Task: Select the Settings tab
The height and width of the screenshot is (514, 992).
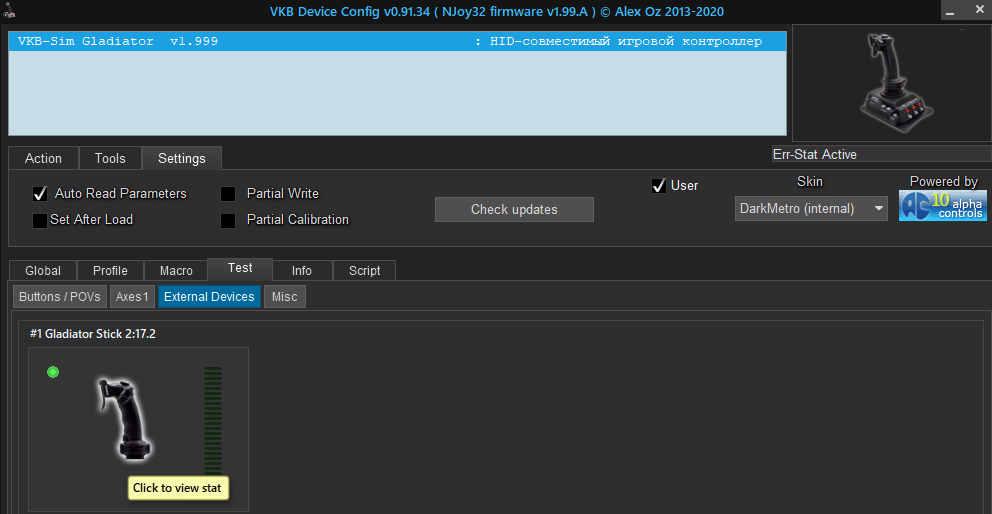Action: pyautogui.click(x=182, y=158)
